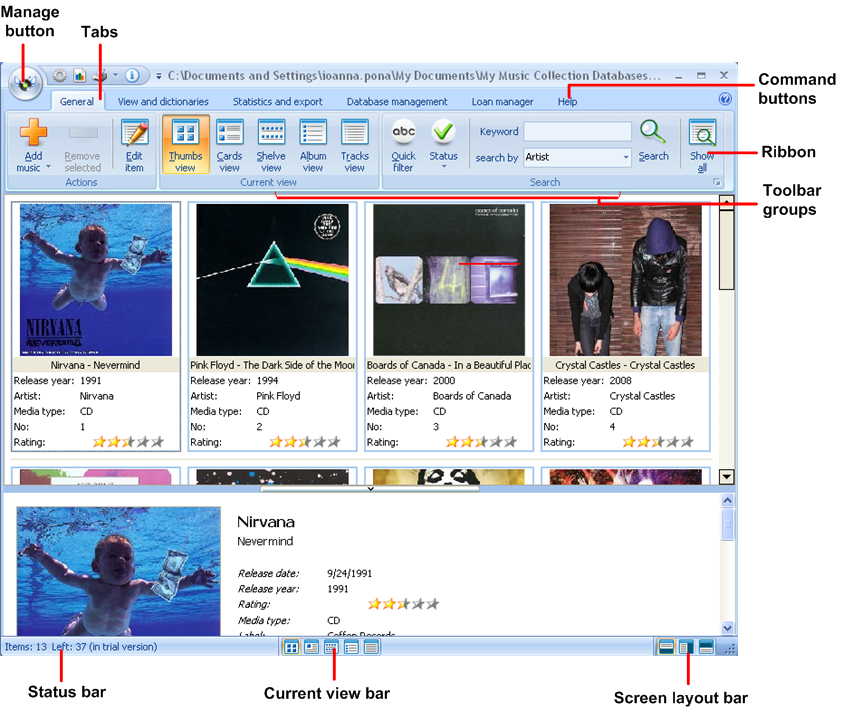Click the disabled Remove selected button

(x=82, y=145)
